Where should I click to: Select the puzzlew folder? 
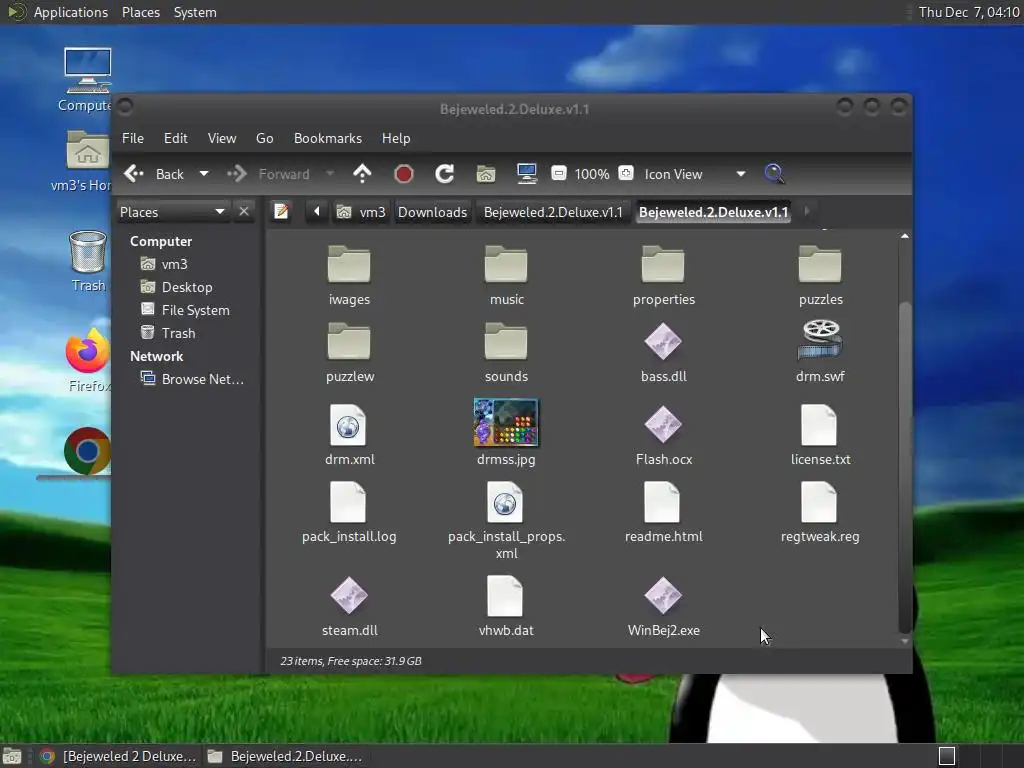point(349,352)
